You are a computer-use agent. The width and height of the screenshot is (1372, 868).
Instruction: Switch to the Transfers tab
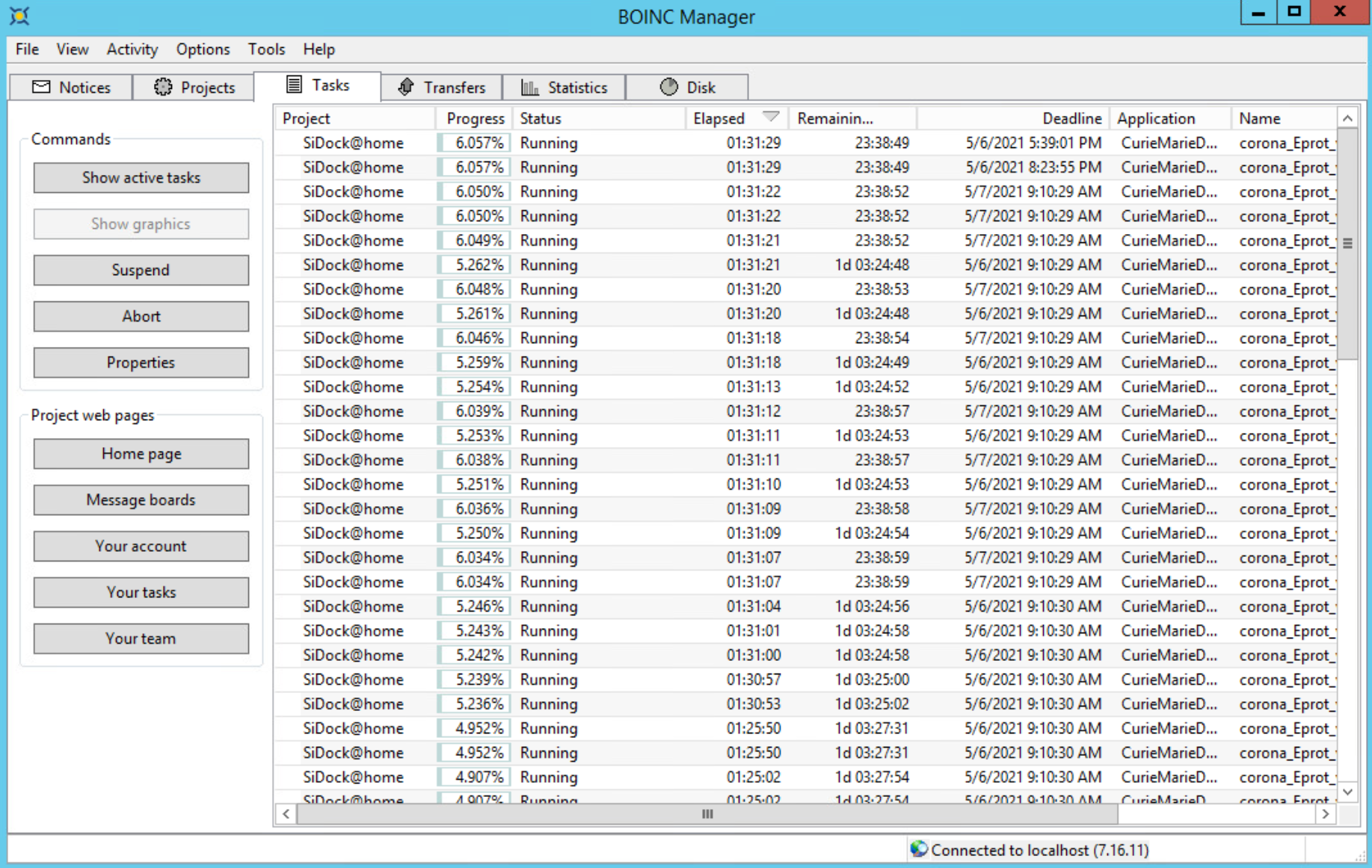tap(441, 87)
